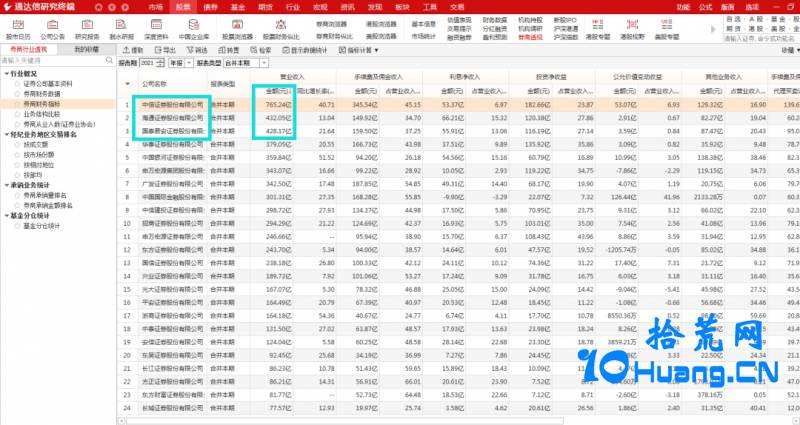Toggle favorite star for 业务结构比较
This screenshot has height=425, width=800.
[18, 114]
